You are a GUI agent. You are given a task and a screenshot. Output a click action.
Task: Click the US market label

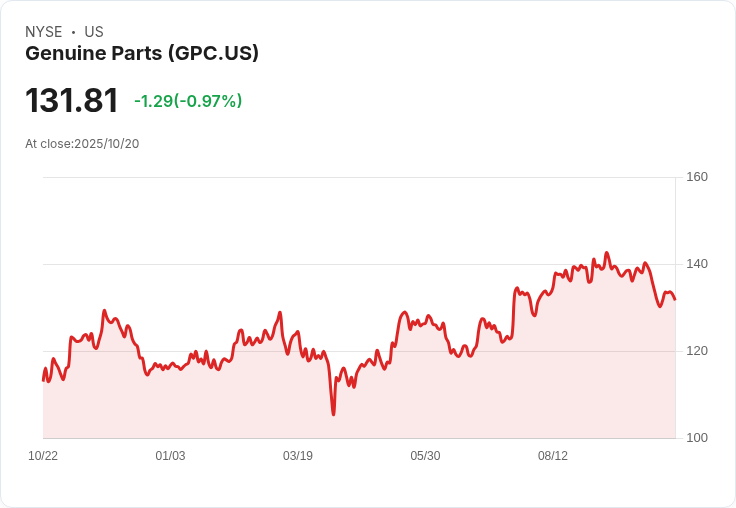click(x=94, y=32)
